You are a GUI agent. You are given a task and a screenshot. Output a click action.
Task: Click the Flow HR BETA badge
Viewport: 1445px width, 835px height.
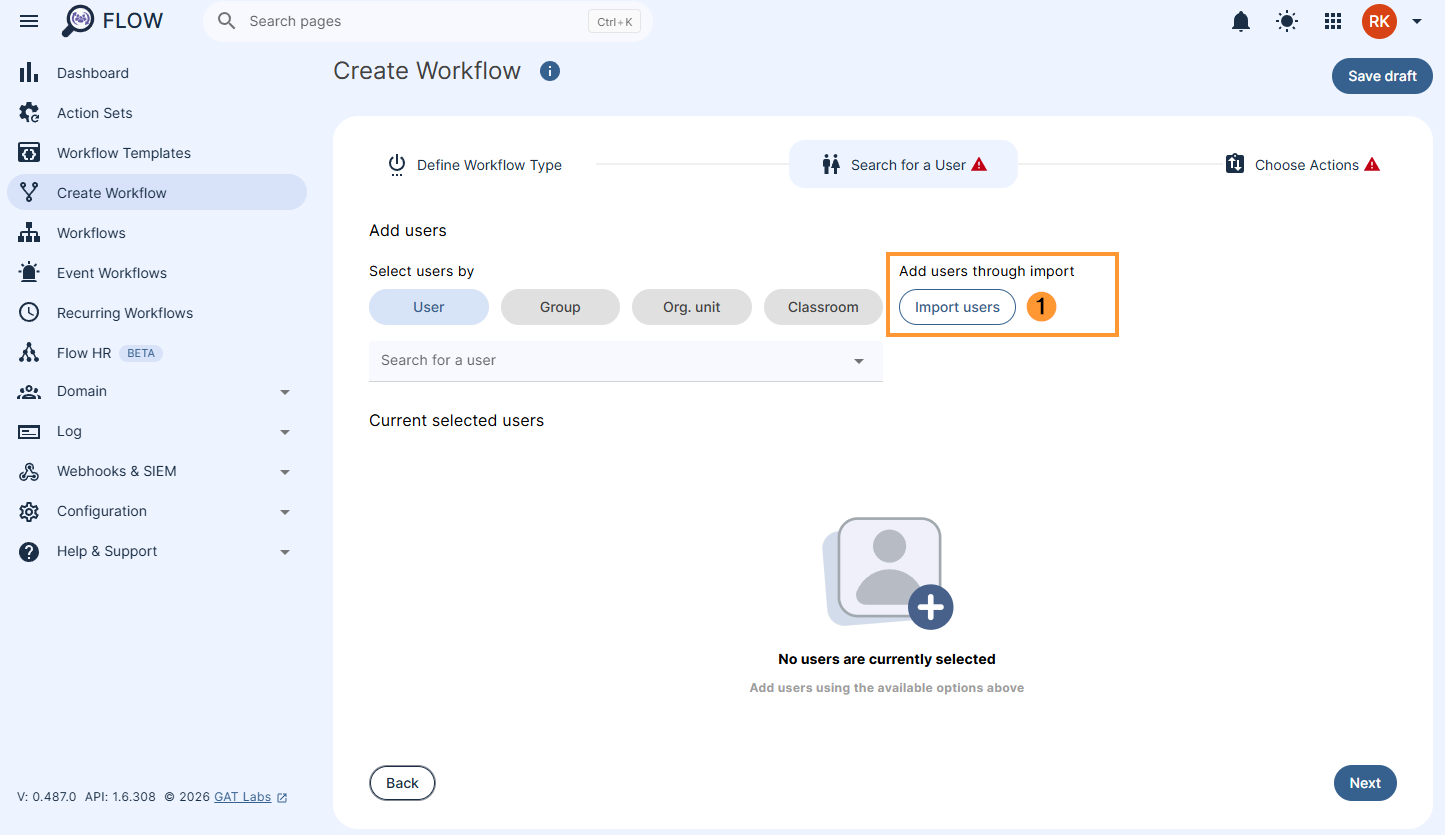click(141, 353)
